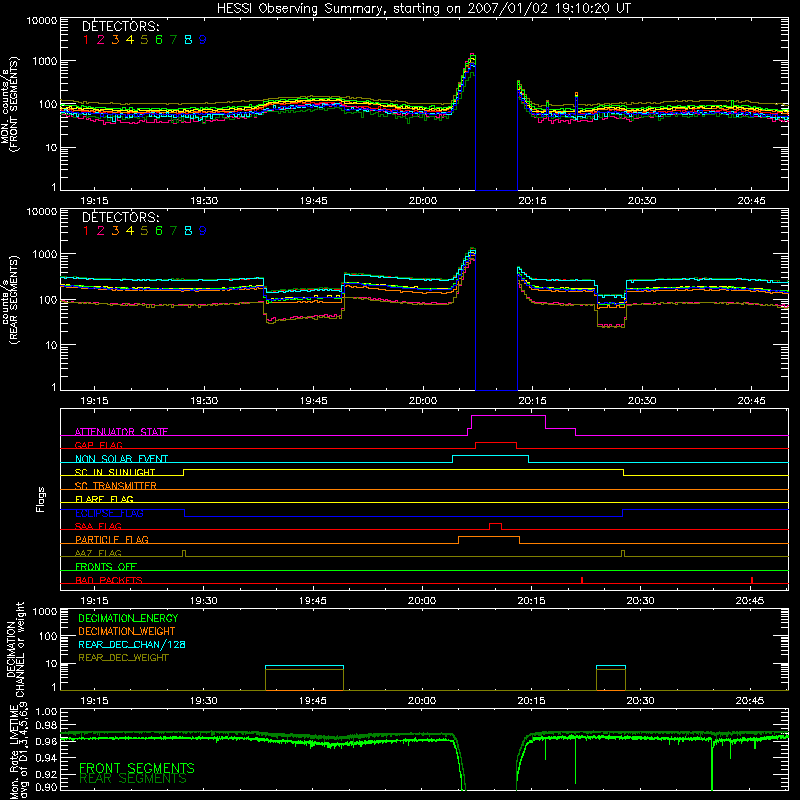The image size is (800, 800).
Task: Click the SC_TRANSMITTER flag label
Action: 116,485
